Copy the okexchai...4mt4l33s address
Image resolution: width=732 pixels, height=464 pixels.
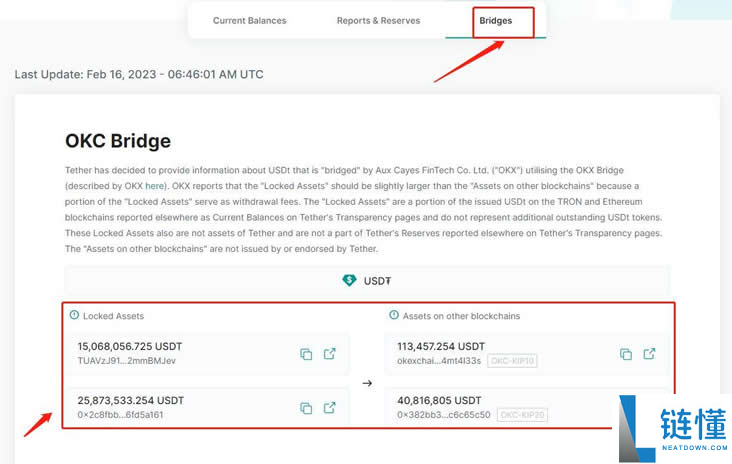pos(626,354)
